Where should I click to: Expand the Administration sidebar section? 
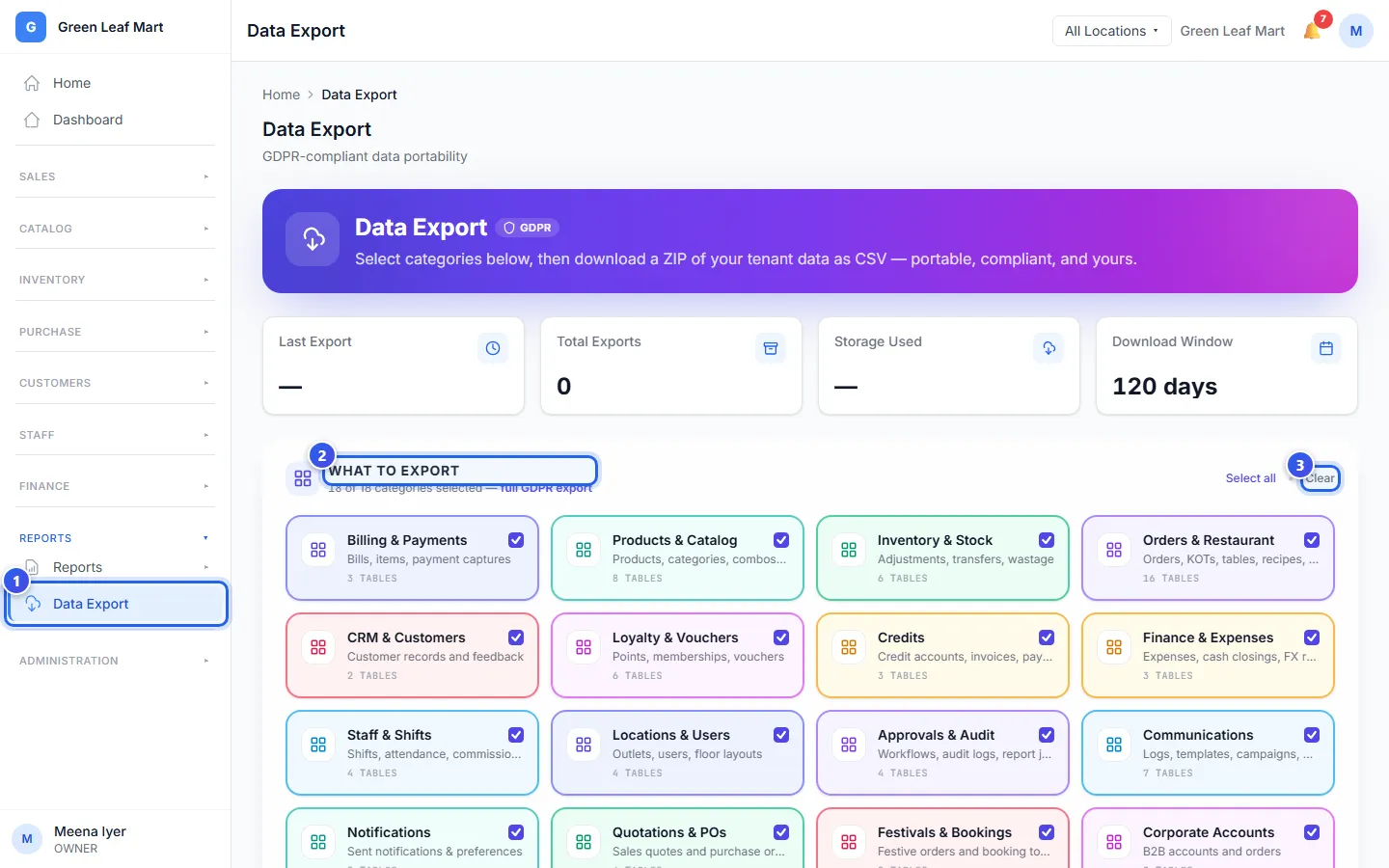coord(115,661)
